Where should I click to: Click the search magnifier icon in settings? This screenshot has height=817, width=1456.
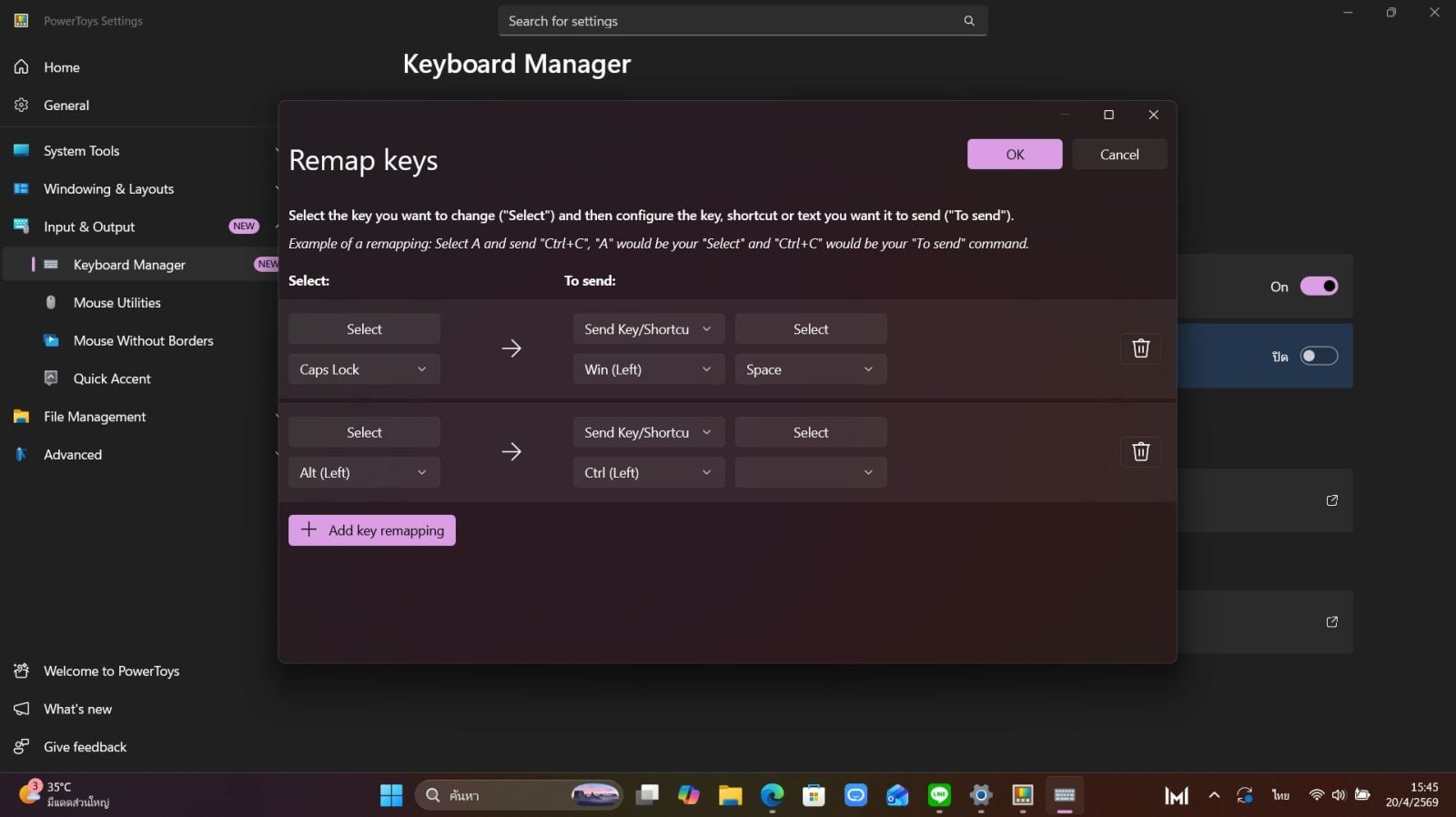coord(969,21)
